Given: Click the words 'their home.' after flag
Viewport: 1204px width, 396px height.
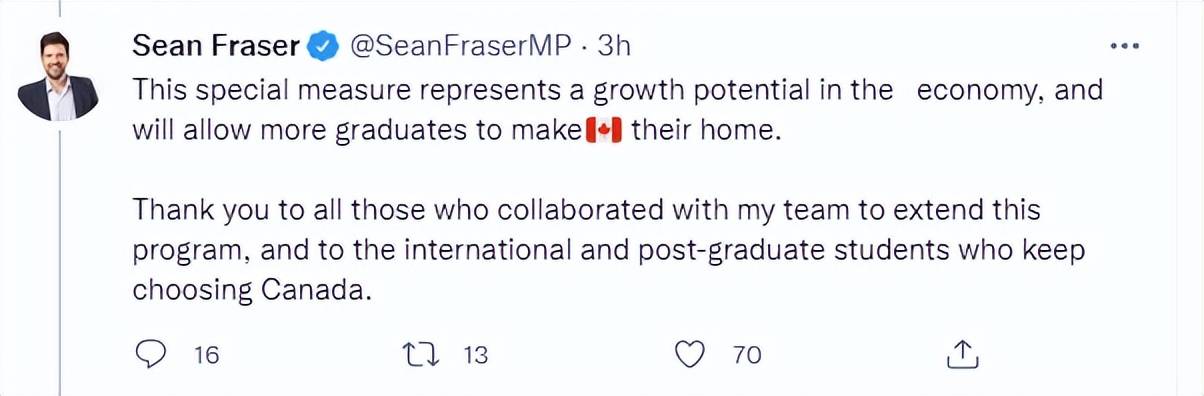Looking at the screenshot, I should pyautogui.click(x=704, y=132).
